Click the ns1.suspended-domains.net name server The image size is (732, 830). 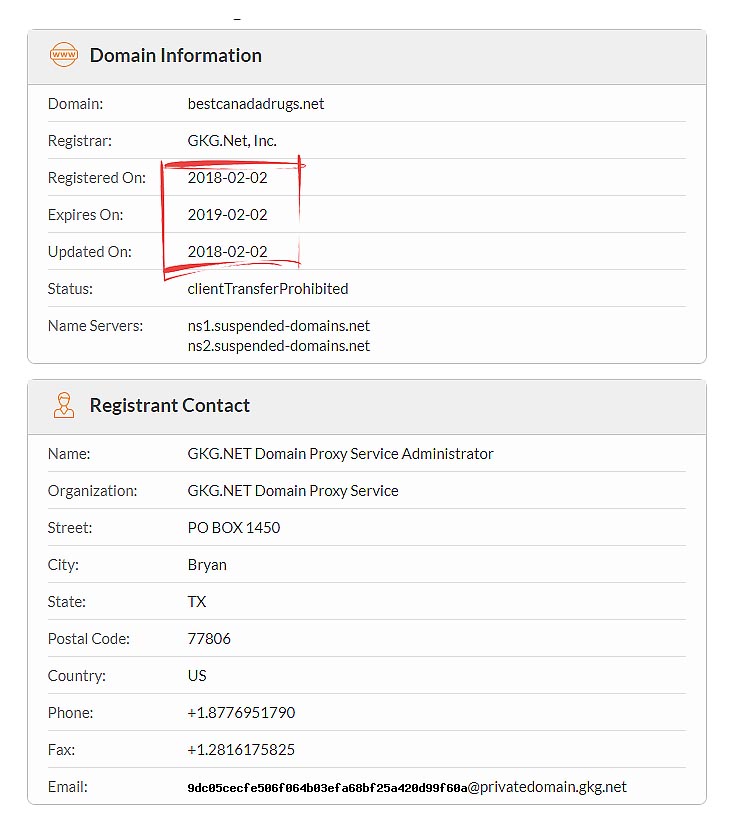[278, 326]
